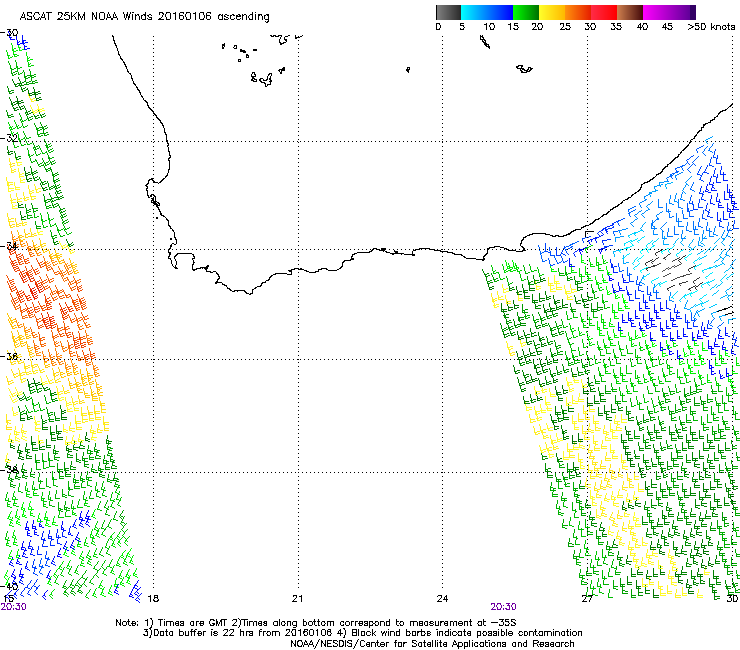This screenshot has width=740, height=650.
Task: Click the magenta-purple segment of the color bar
Action: pos(669,12)
